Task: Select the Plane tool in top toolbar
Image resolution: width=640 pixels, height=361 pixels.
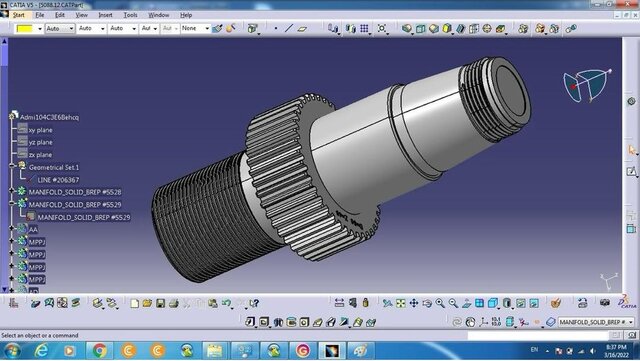Action: (x=302, y=29)
